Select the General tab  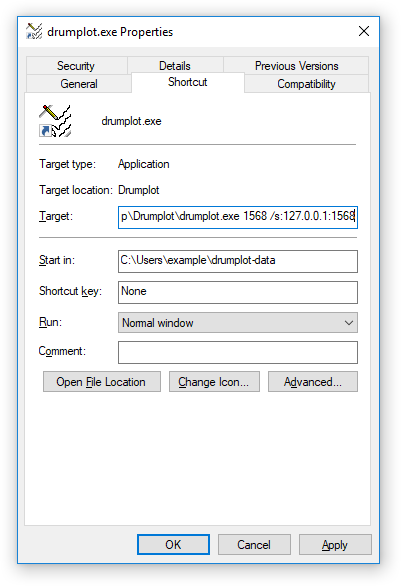click(x=79, y=84)
